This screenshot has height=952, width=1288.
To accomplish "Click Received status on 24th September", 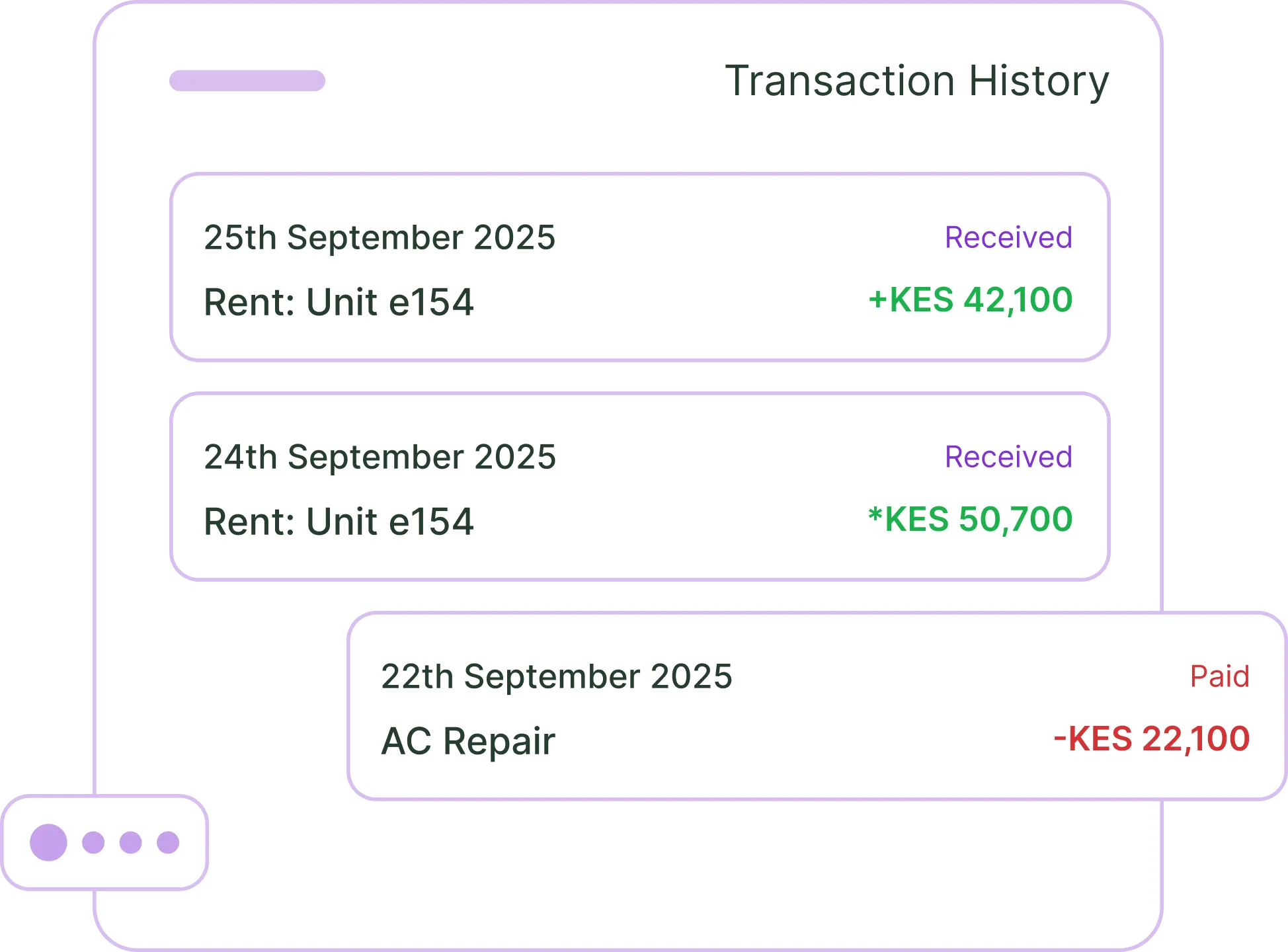I will (1008, 457).
